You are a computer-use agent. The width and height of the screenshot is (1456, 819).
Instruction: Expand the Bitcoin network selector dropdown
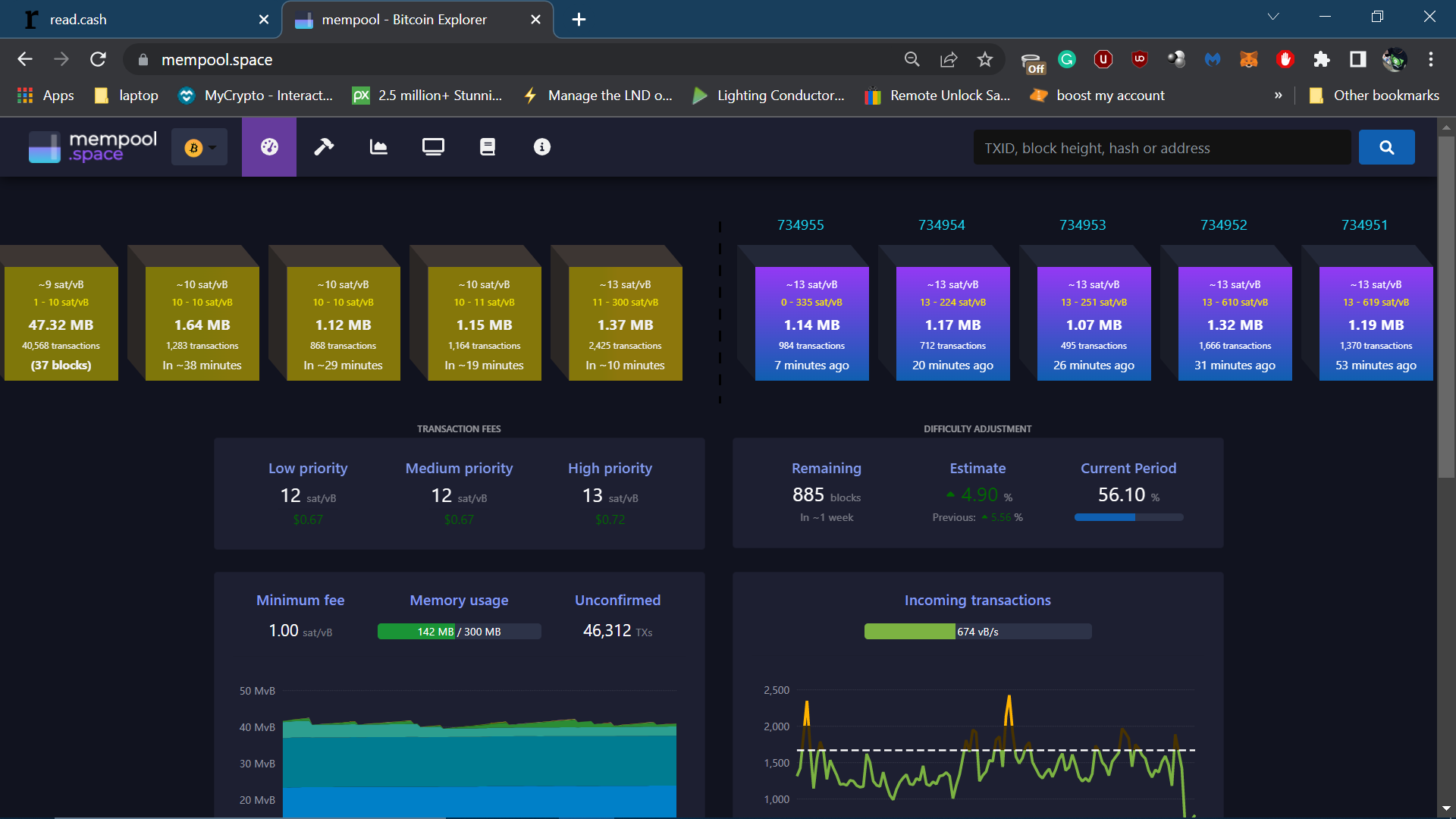(x=199, y=148)
